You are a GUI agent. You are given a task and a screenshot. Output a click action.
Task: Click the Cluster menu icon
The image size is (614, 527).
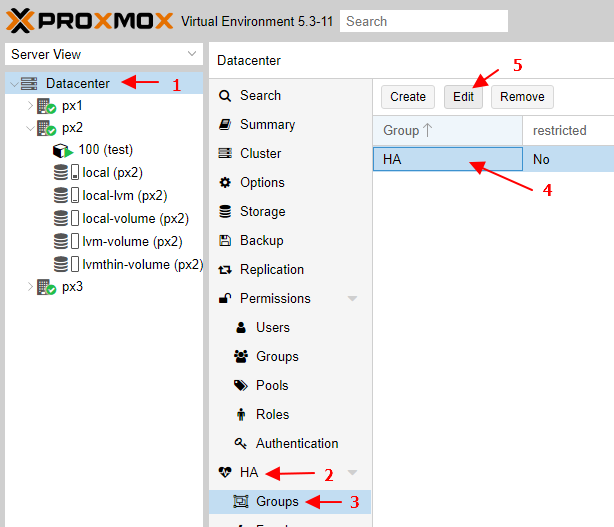coord(225,154)
